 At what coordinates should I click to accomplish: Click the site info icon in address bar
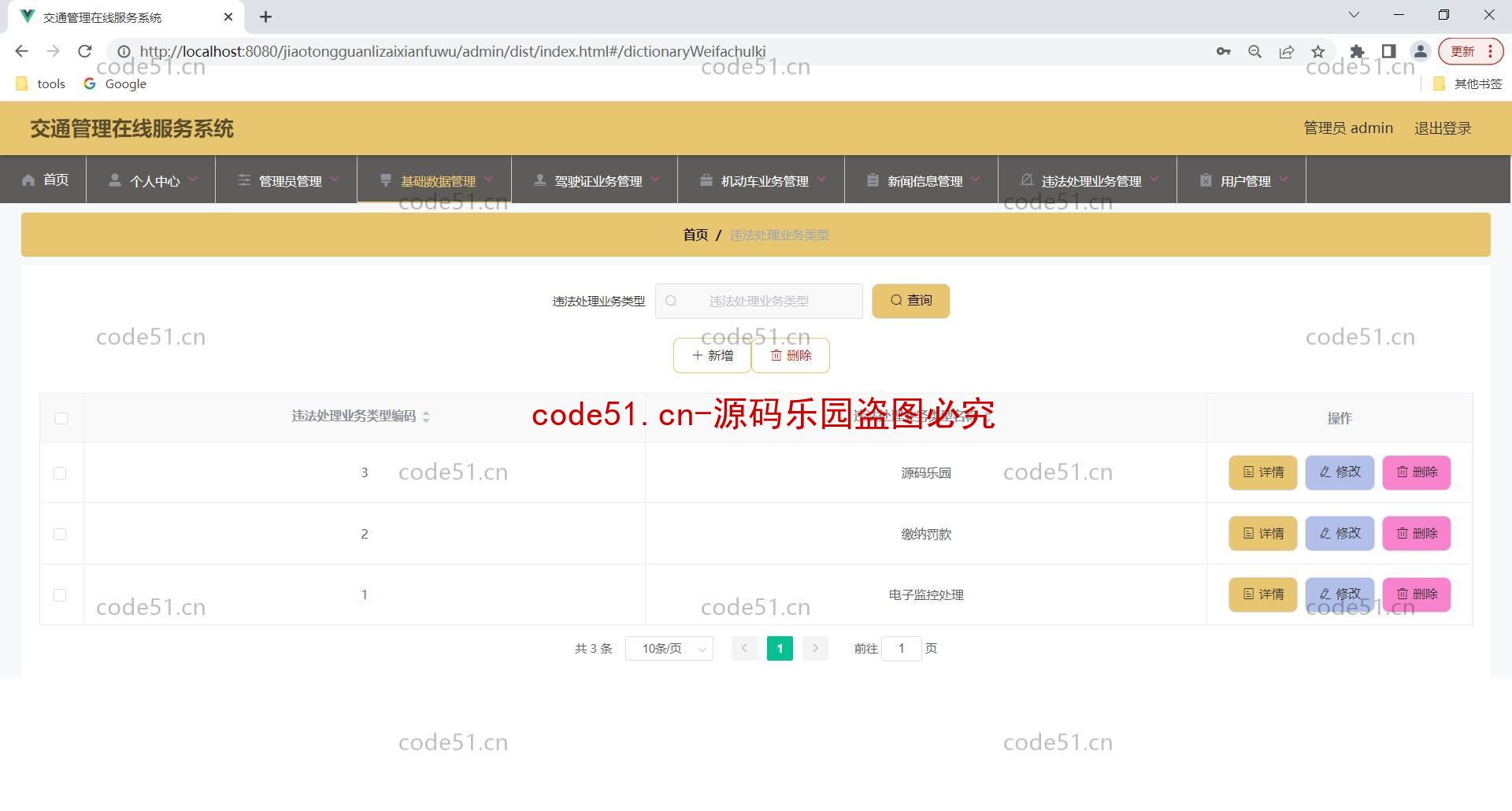click(x=124, y=51)
